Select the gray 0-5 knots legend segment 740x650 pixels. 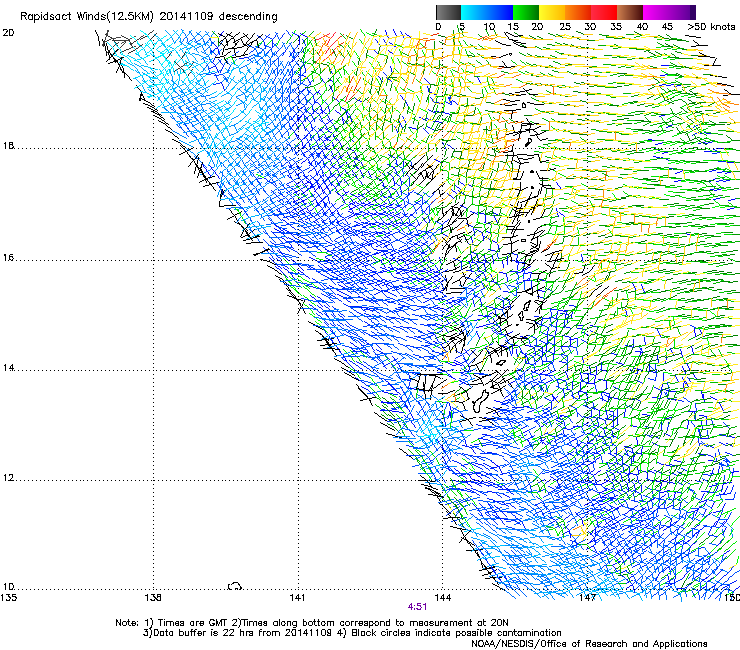[x=448, y=12]
